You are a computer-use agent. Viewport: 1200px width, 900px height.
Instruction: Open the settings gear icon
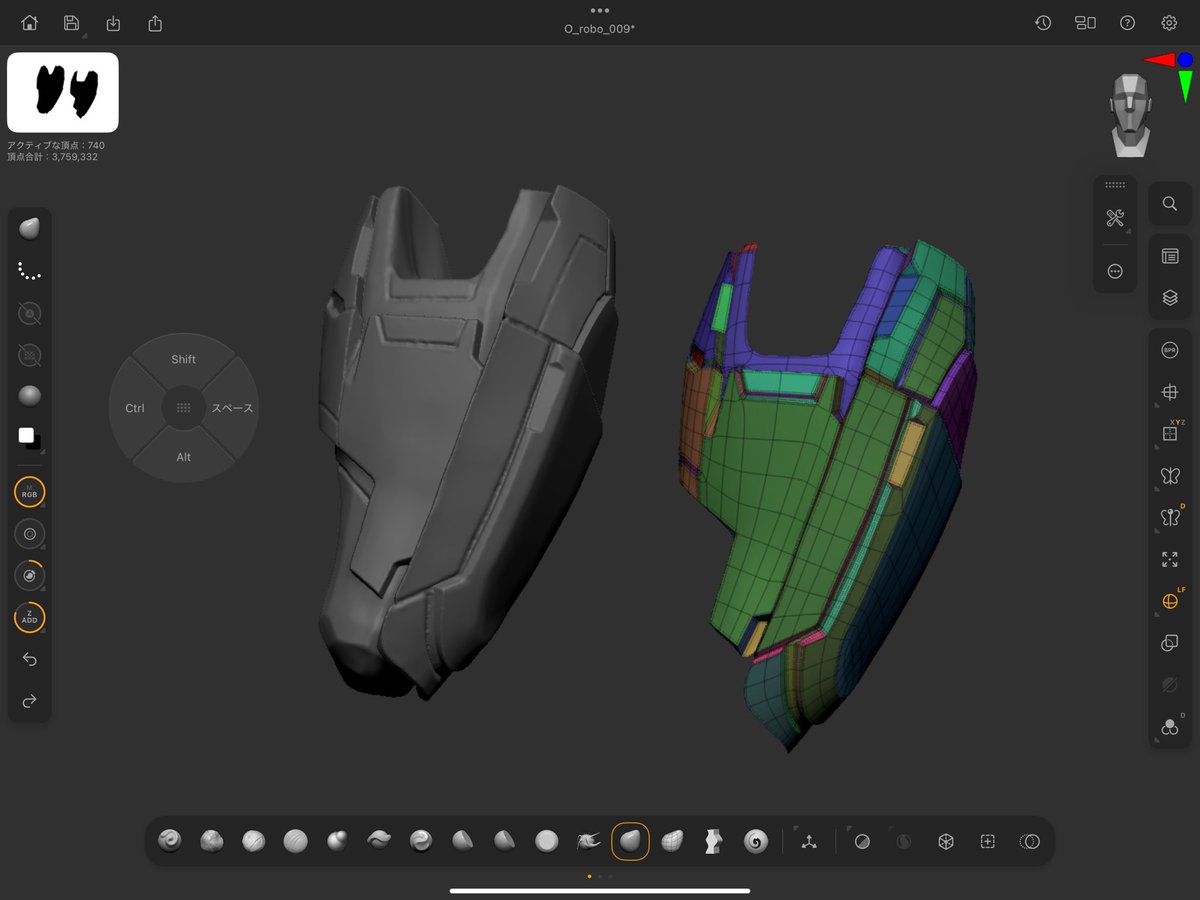click(x=1169, y=23)
